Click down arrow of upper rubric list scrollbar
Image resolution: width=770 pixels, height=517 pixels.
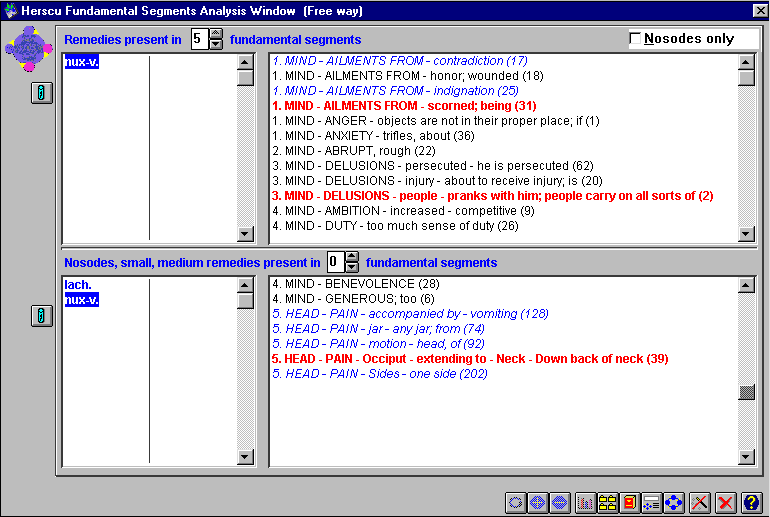(746, 234)
